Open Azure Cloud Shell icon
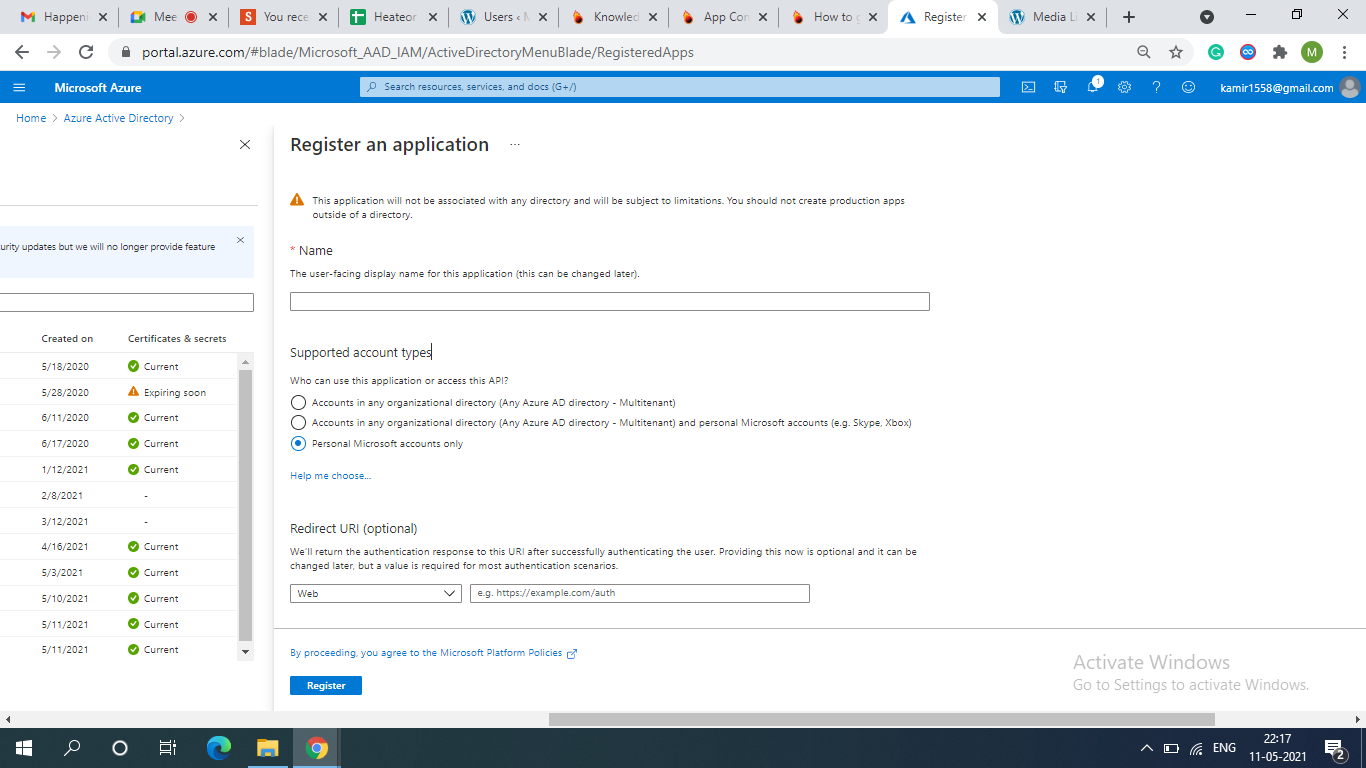Viewport: 1366px width, 768px height. point(1028,87)
